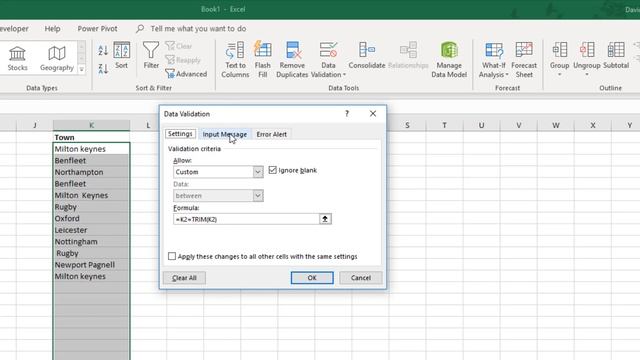Toggle the Ignore blank checkbox

[273, 170]
